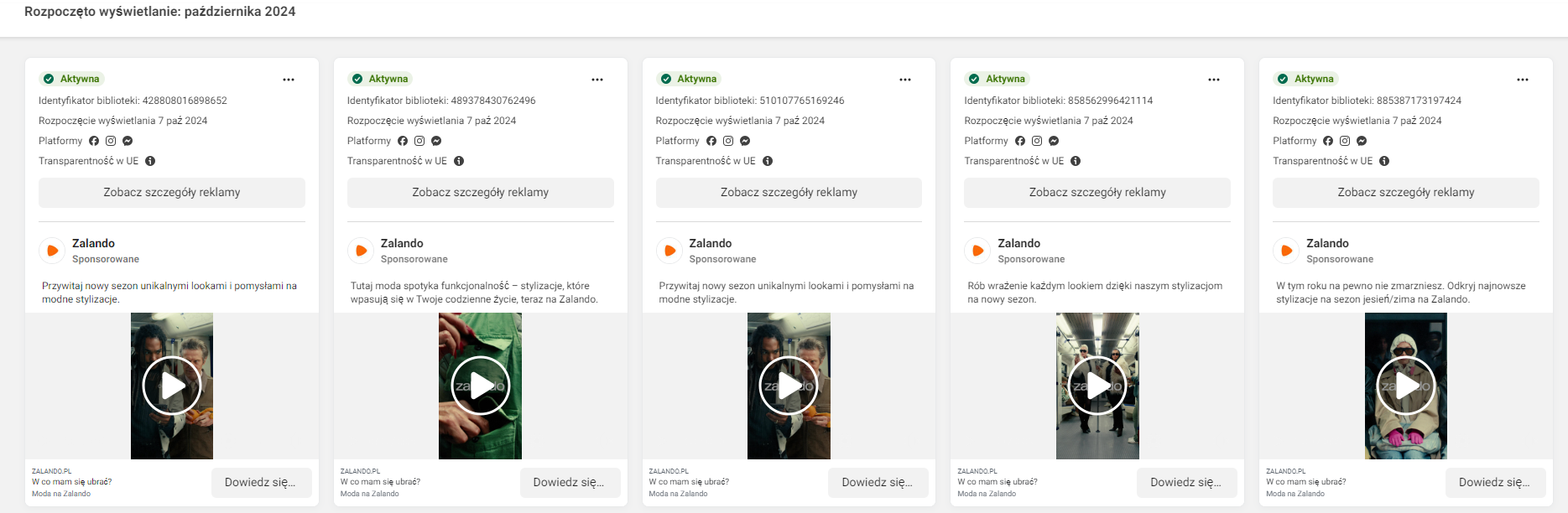1568x513 pixels.
Task: Click the Facebook platform icon on ad 489378430762496
Action: click(403, 141)
